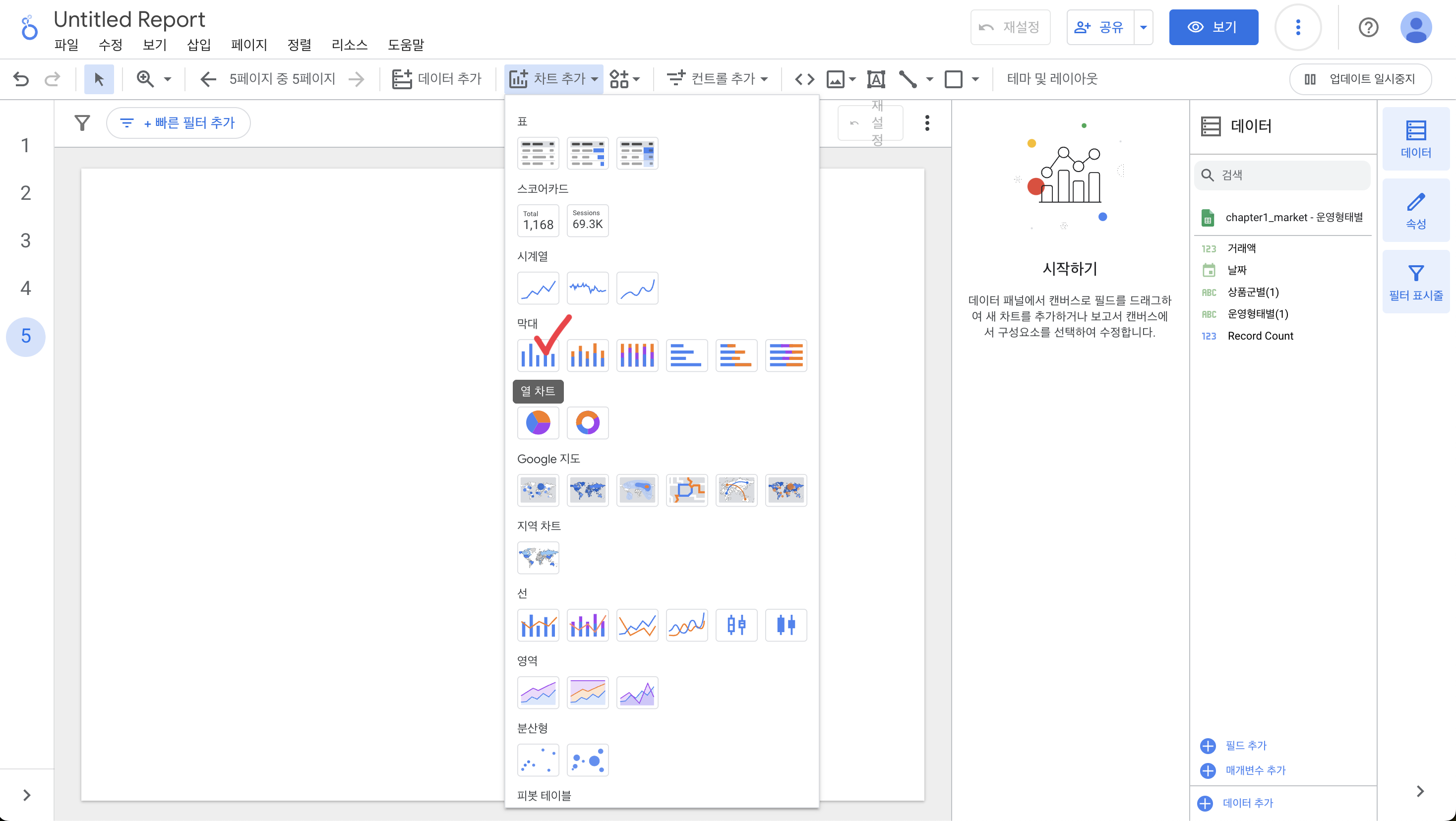Viewport: 1456px width, 821px height.
Task: Open the 리소스 menu
Action: (349, 45)
